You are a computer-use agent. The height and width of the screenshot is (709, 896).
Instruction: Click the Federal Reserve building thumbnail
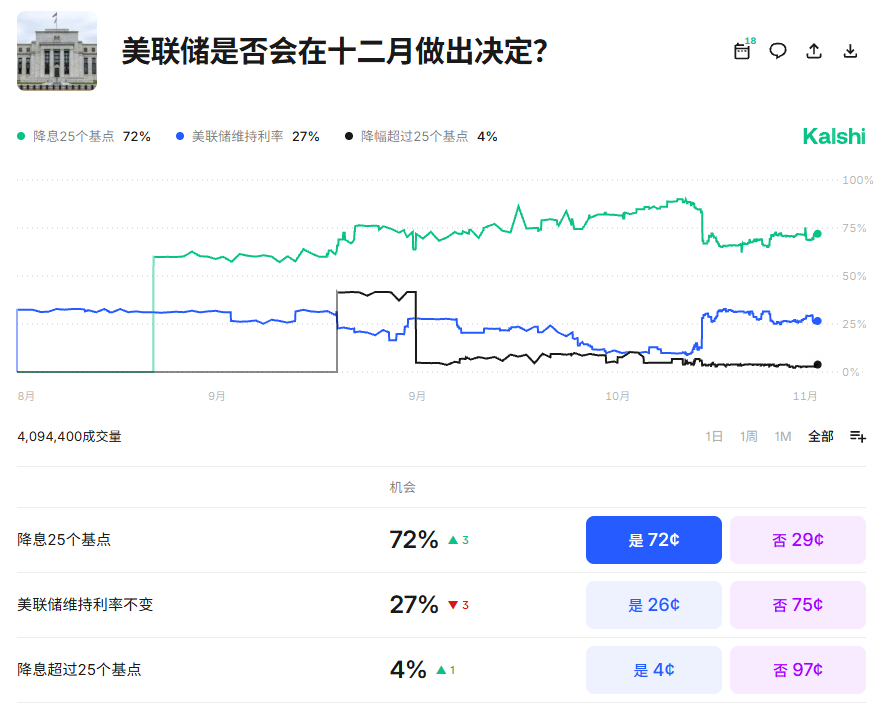pos(57,51)
